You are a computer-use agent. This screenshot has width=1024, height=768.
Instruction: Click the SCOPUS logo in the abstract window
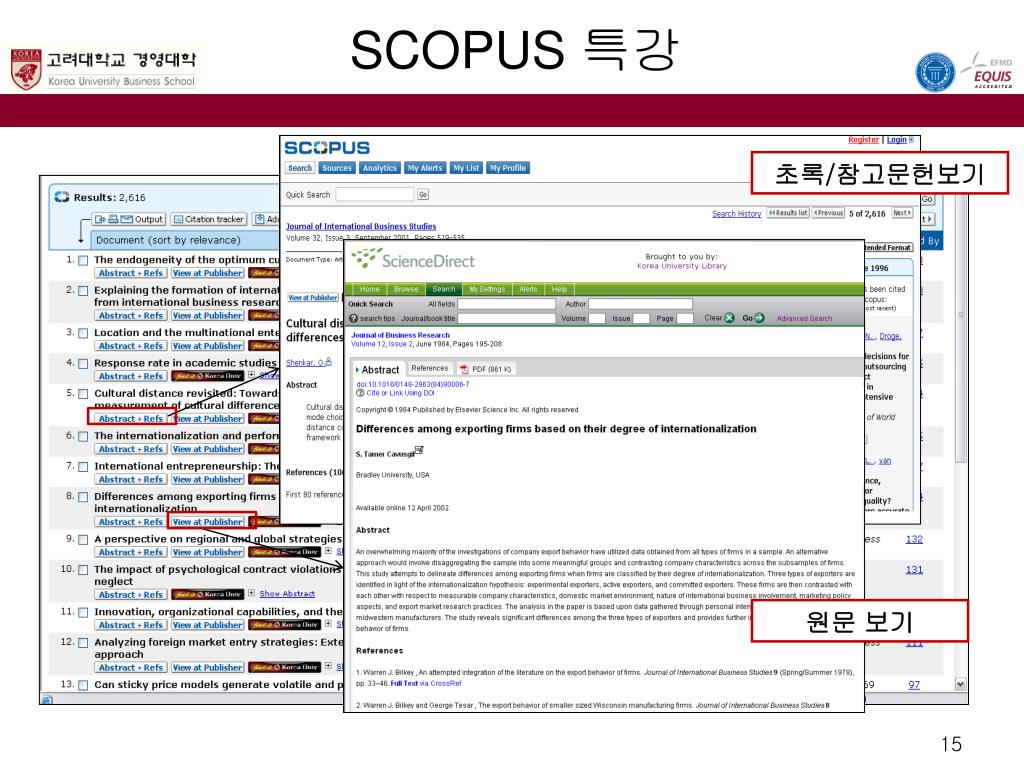coord(327,148)
